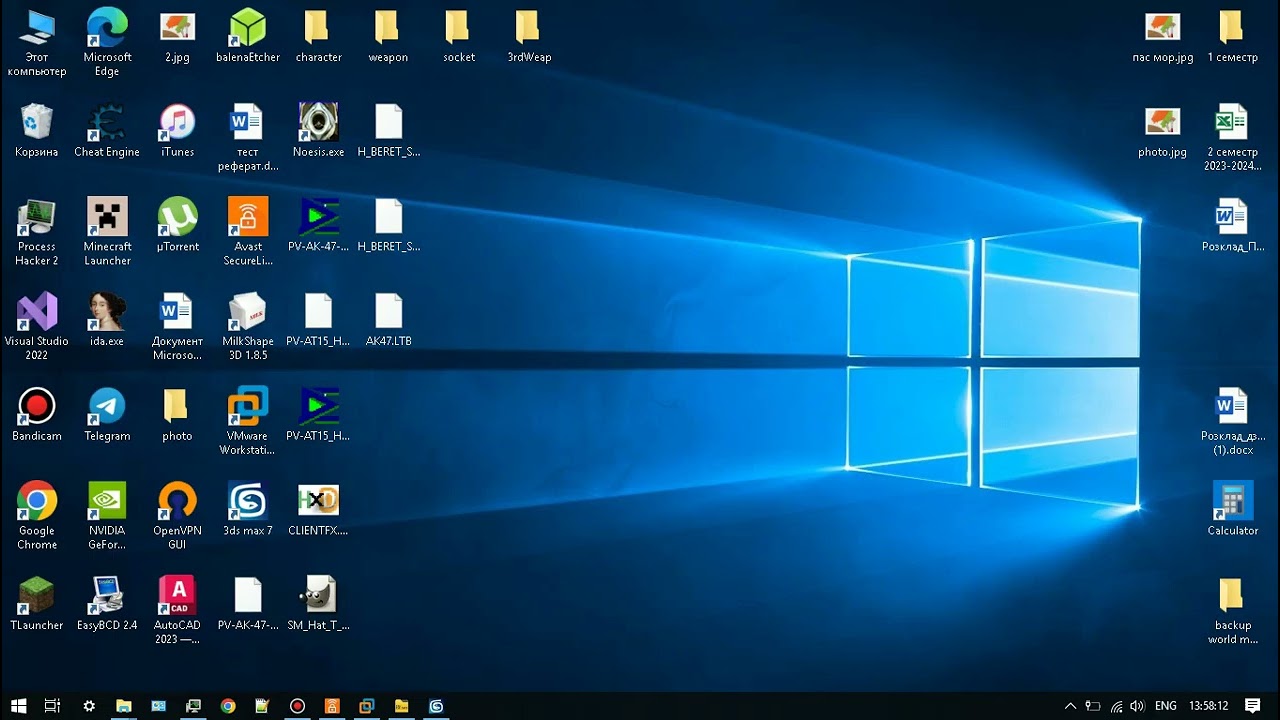Select the AutoCAD 2023 shortcut
Viewport: 1280px width, 720px height.
(177, 611)
